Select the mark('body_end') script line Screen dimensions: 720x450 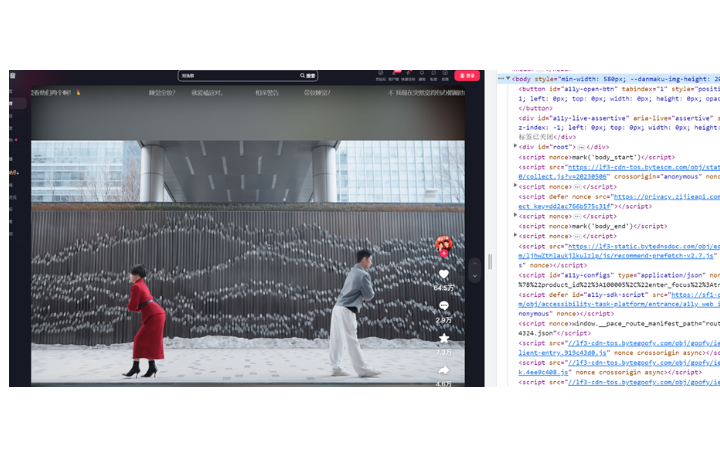click(x=593, y=226)
